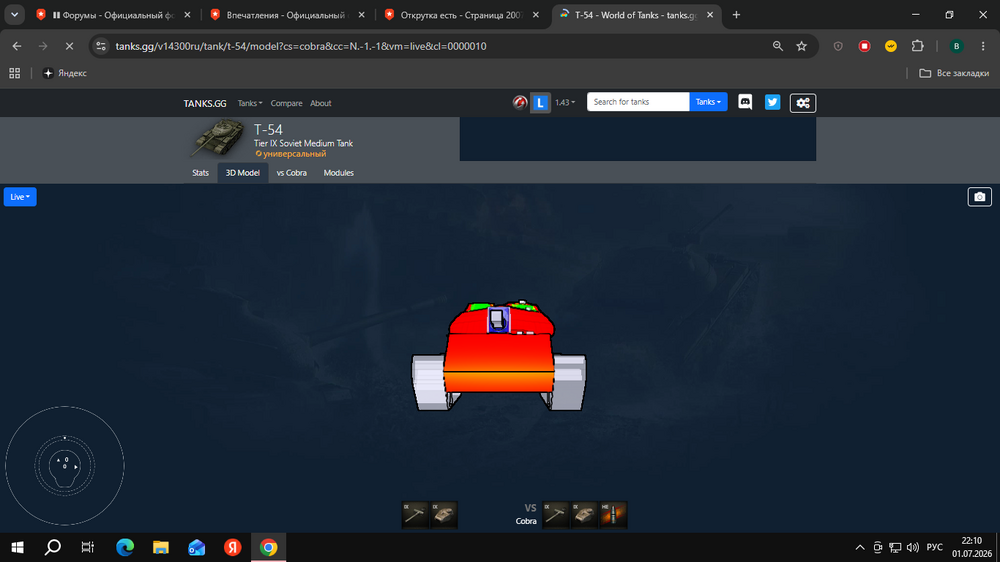Viewport: 1000px width, 562px height.
Task: Select the Cobra HE shell icon
Action: 614,515
